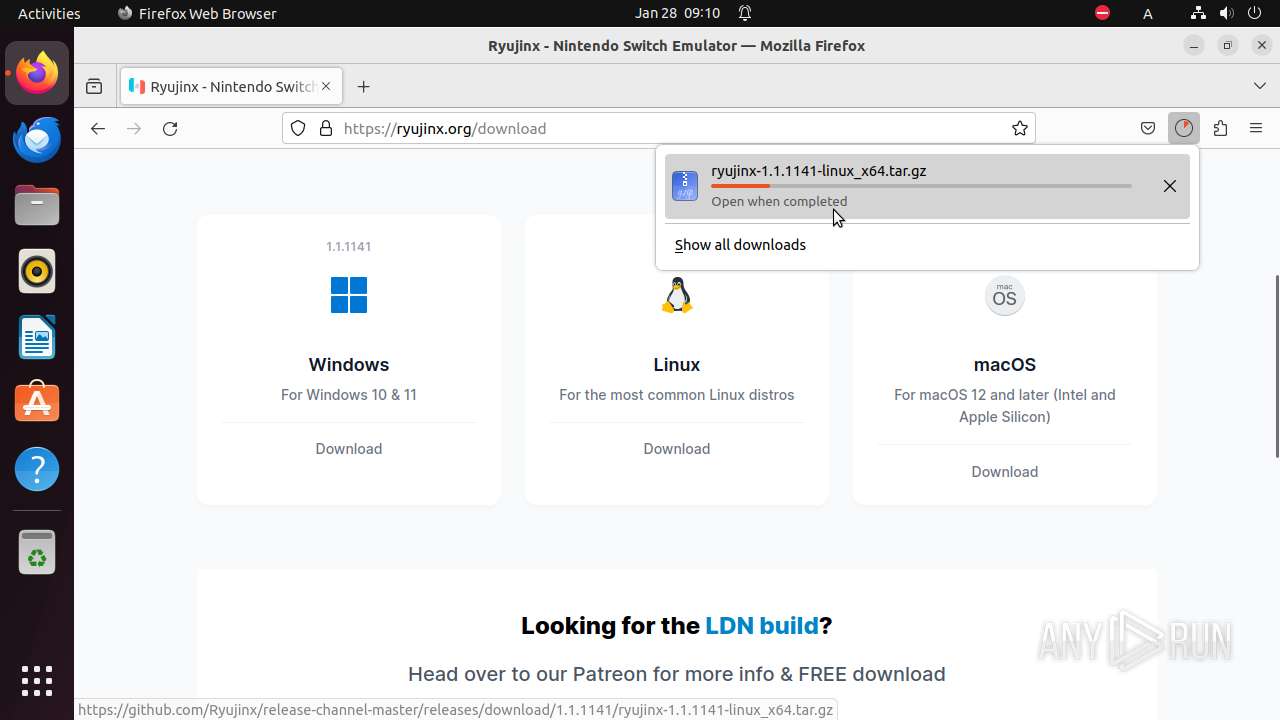This screenshot has height=720, width=1280.
Task: Click the red do-not-disturb tray icon
Action: [x=1102, y=13]
